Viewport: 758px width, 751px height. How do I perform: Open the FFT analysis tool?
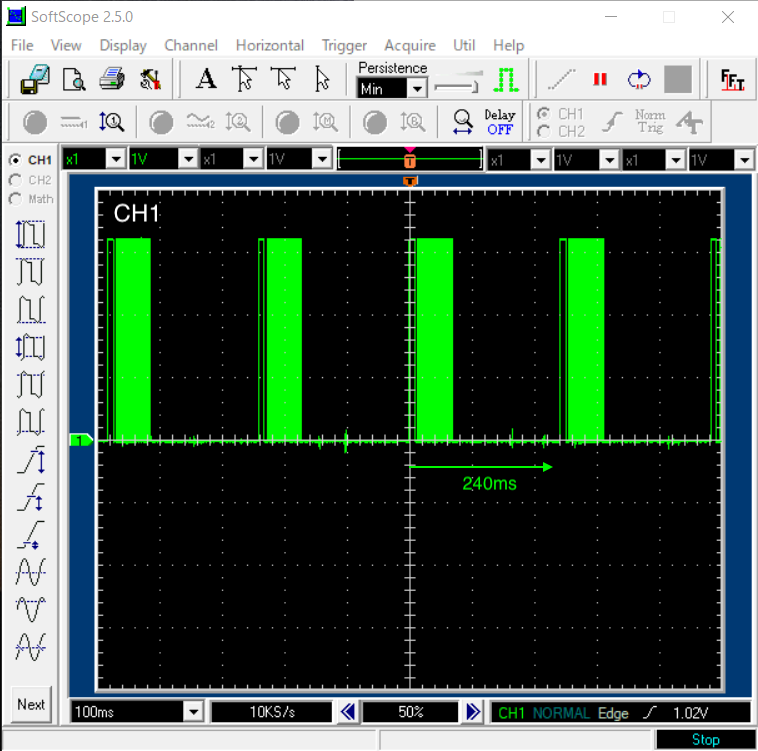(x=733, y=79)
